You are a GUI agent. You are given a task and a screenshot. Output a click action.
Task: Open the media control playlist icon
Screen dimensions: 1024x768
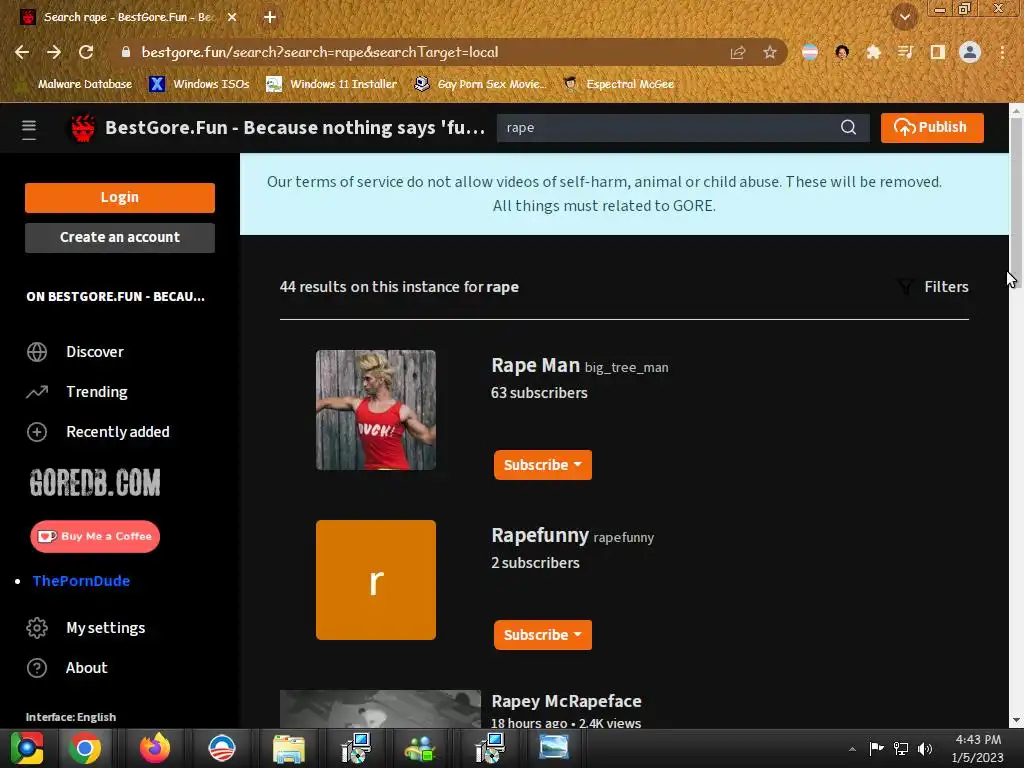point(905,52)
